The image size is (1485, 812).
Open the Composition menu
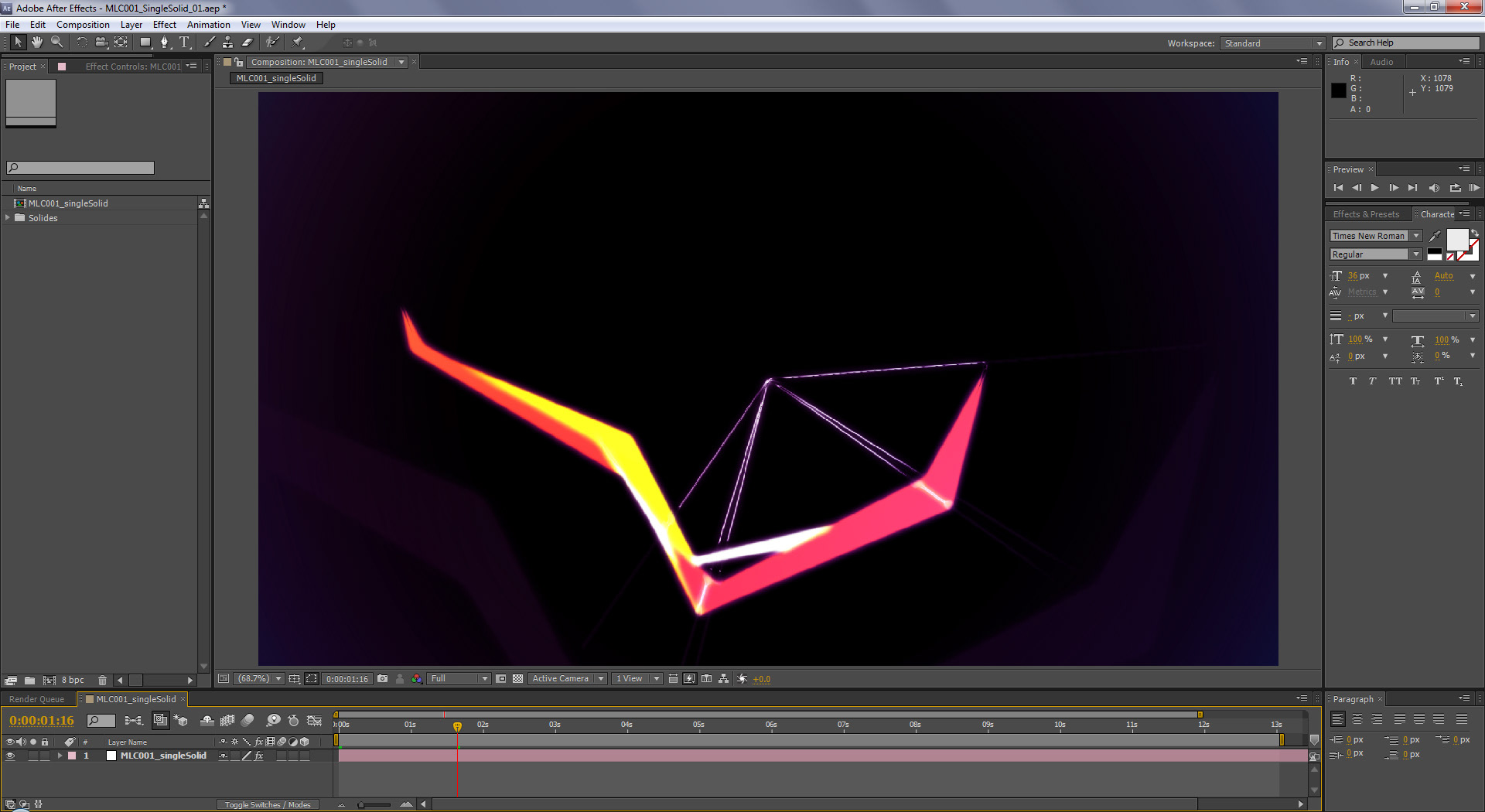[x=83, y=25]
